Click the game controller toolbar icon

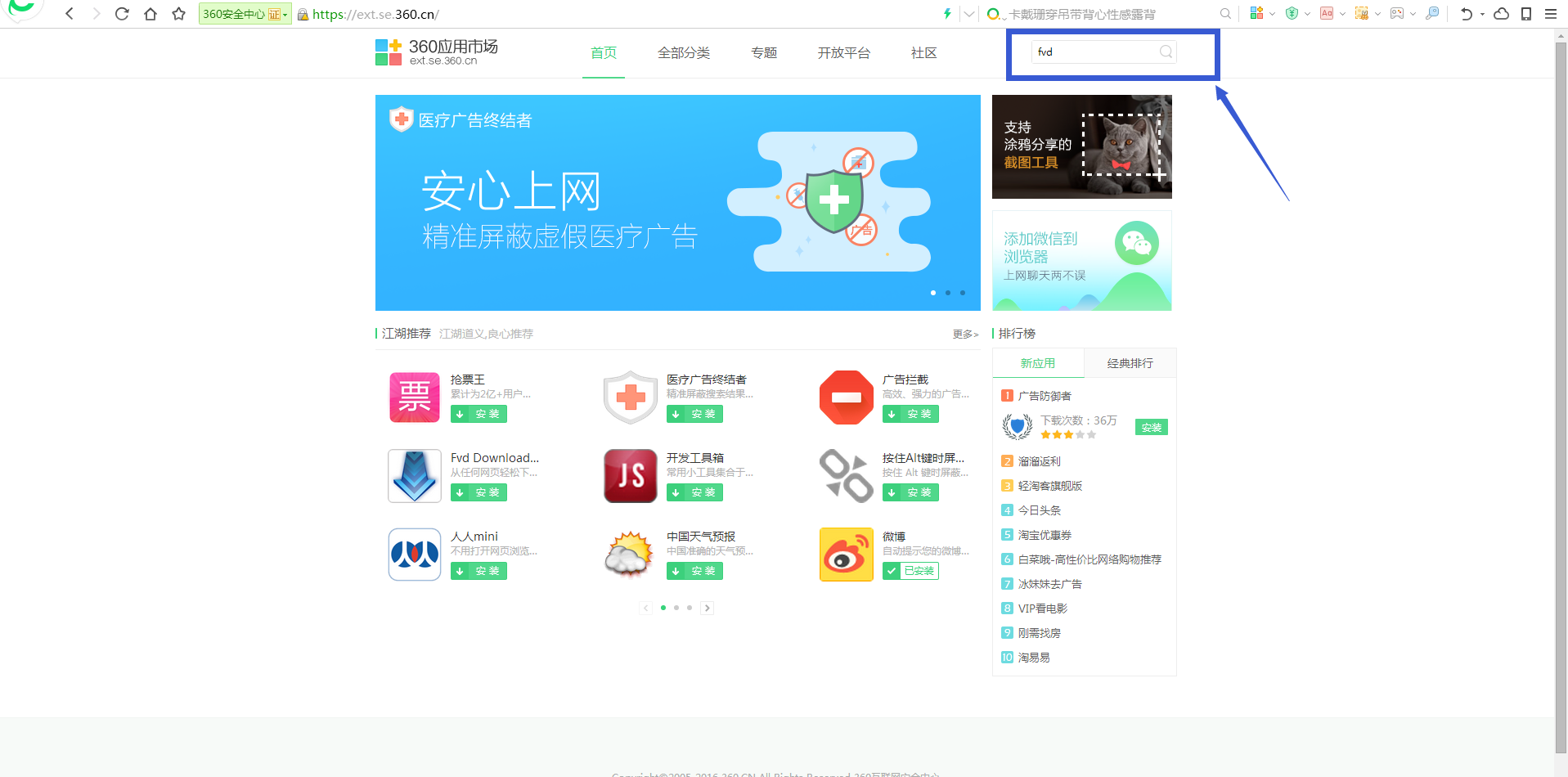click(1397, 14)
